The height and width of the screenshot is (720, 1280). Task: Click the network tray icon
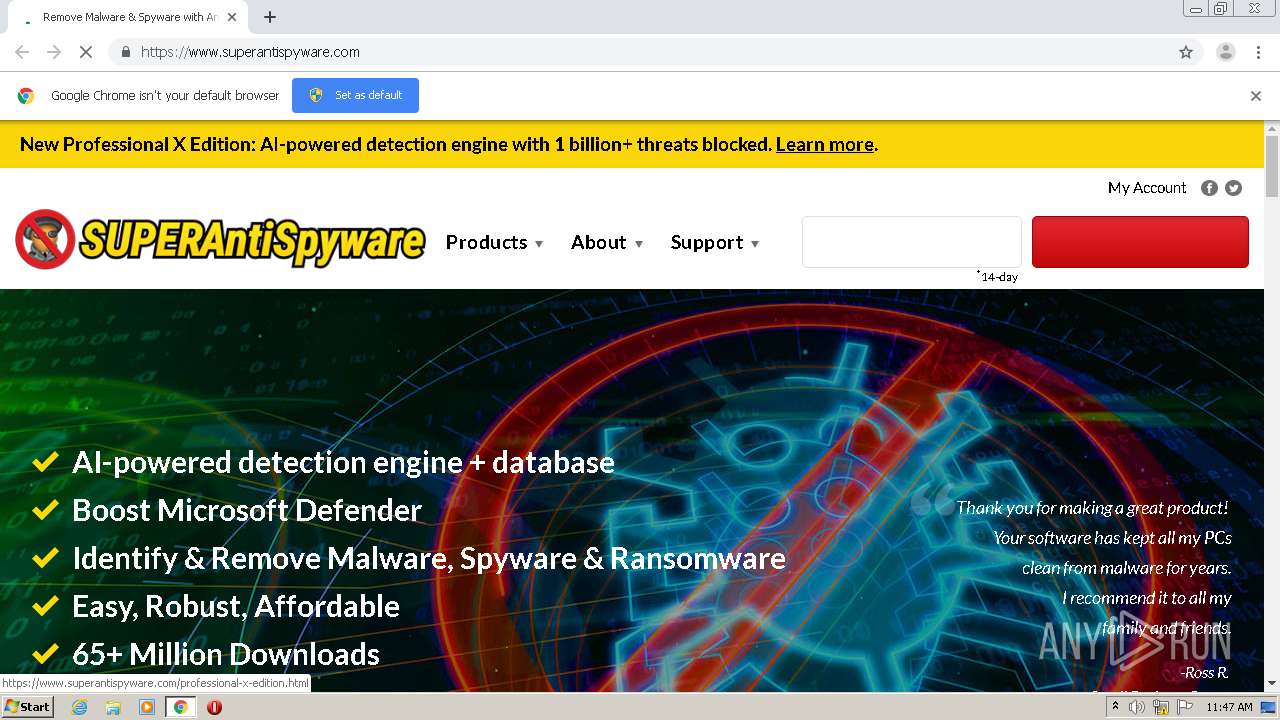click(1161, 707)
